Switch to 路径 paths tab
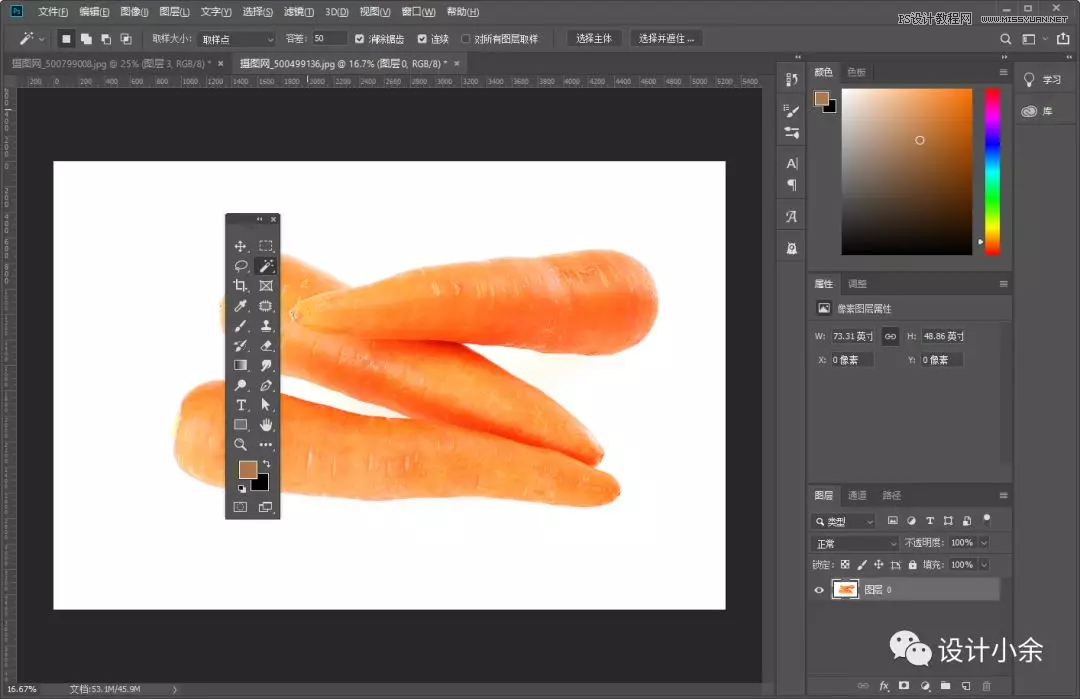 tap(891, 495)
